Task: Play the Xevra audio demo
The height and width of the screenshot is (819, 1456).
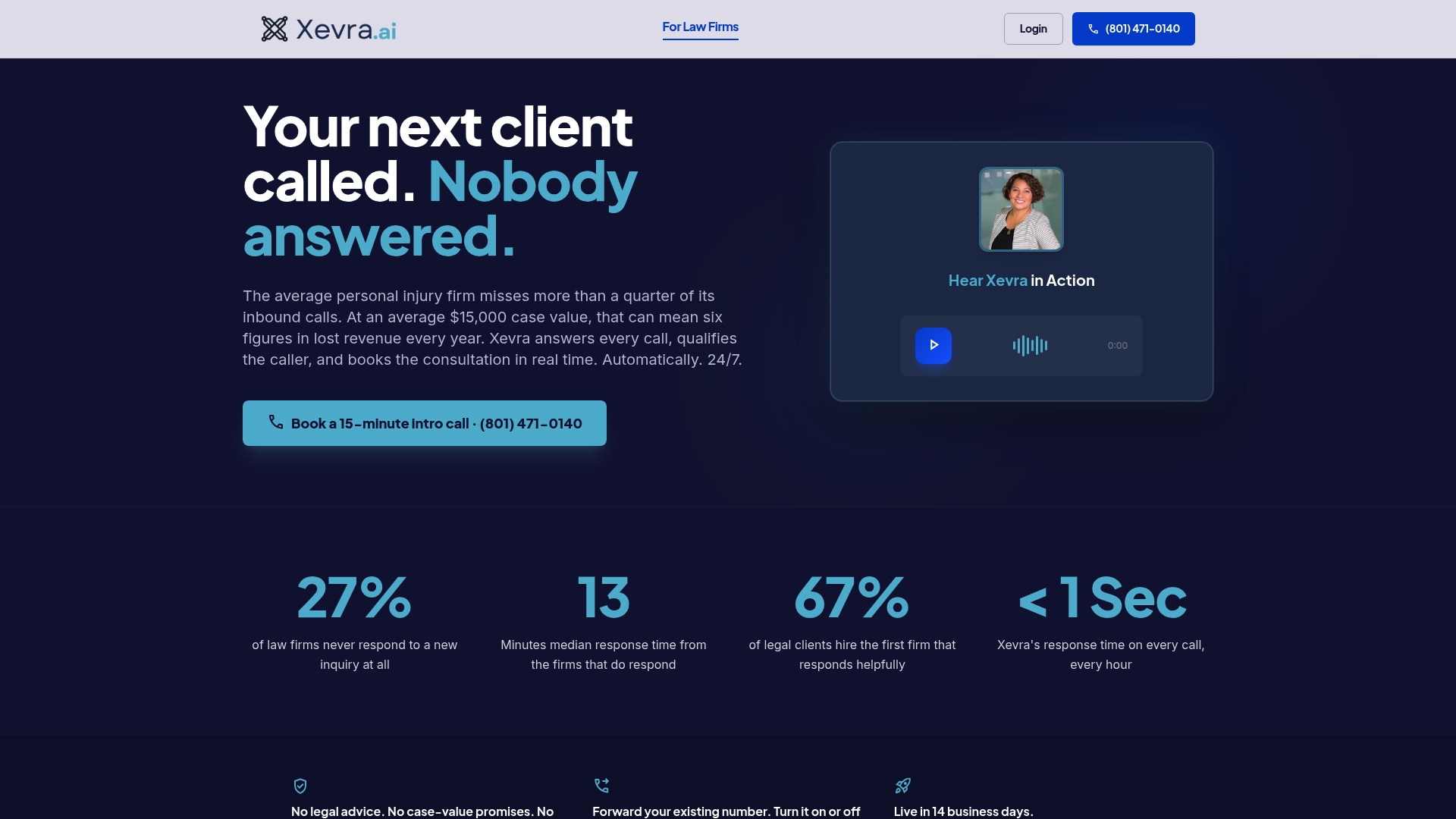Action: click(x=933, y=346)
